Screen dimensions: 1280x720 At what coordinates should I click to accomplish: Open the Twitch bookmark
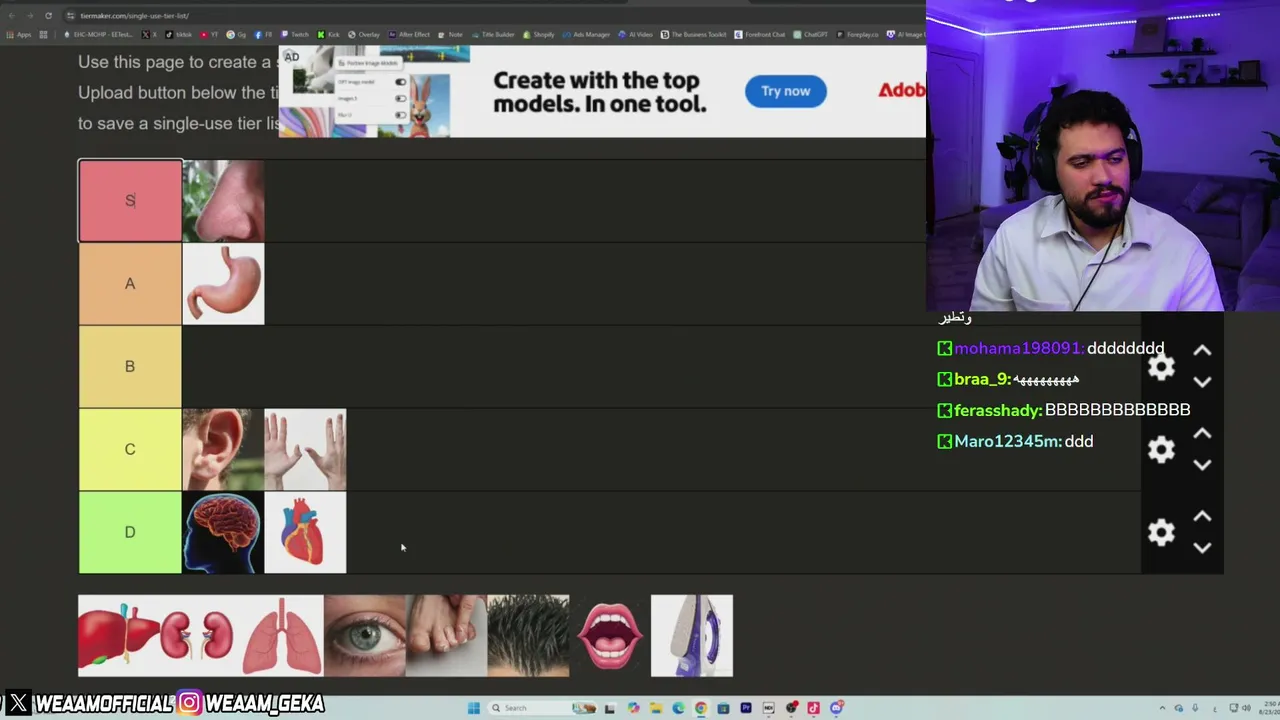[295, 35]
